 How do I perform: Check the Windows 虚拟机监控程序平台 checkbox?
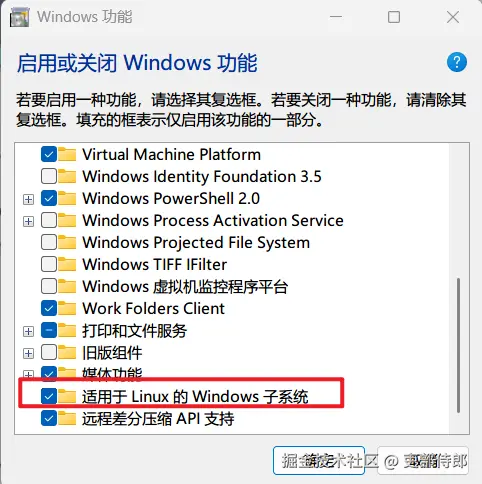(49, 286)
